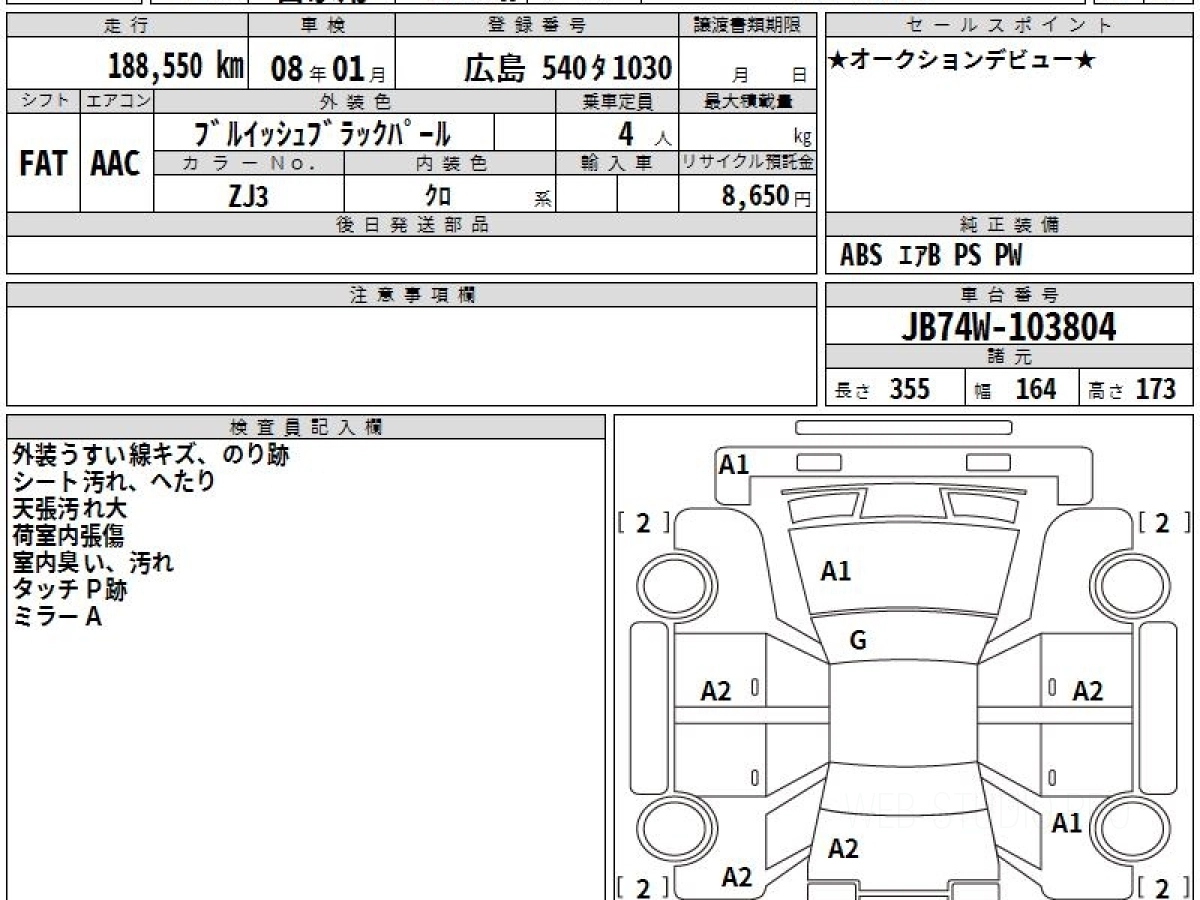This screenshot has height=900, width=1200.
Task: Select the note タッチP跡
Action: point(70,590)
